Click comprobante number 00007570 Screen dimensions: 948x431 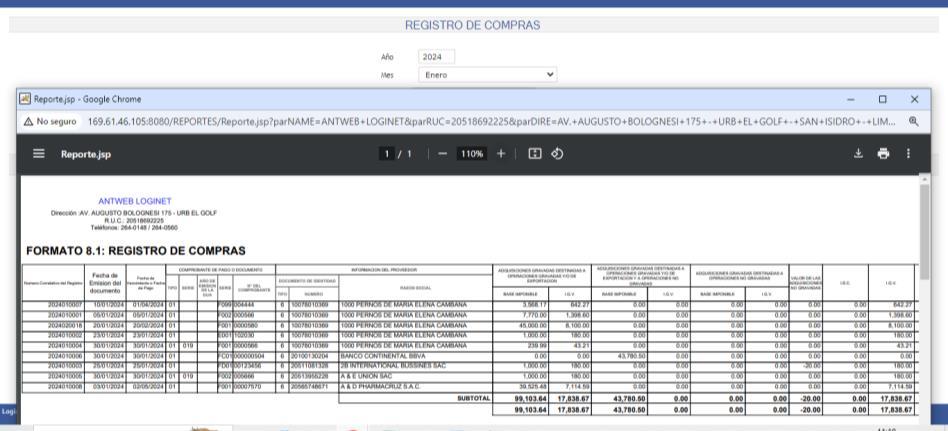tap(247, 386)
